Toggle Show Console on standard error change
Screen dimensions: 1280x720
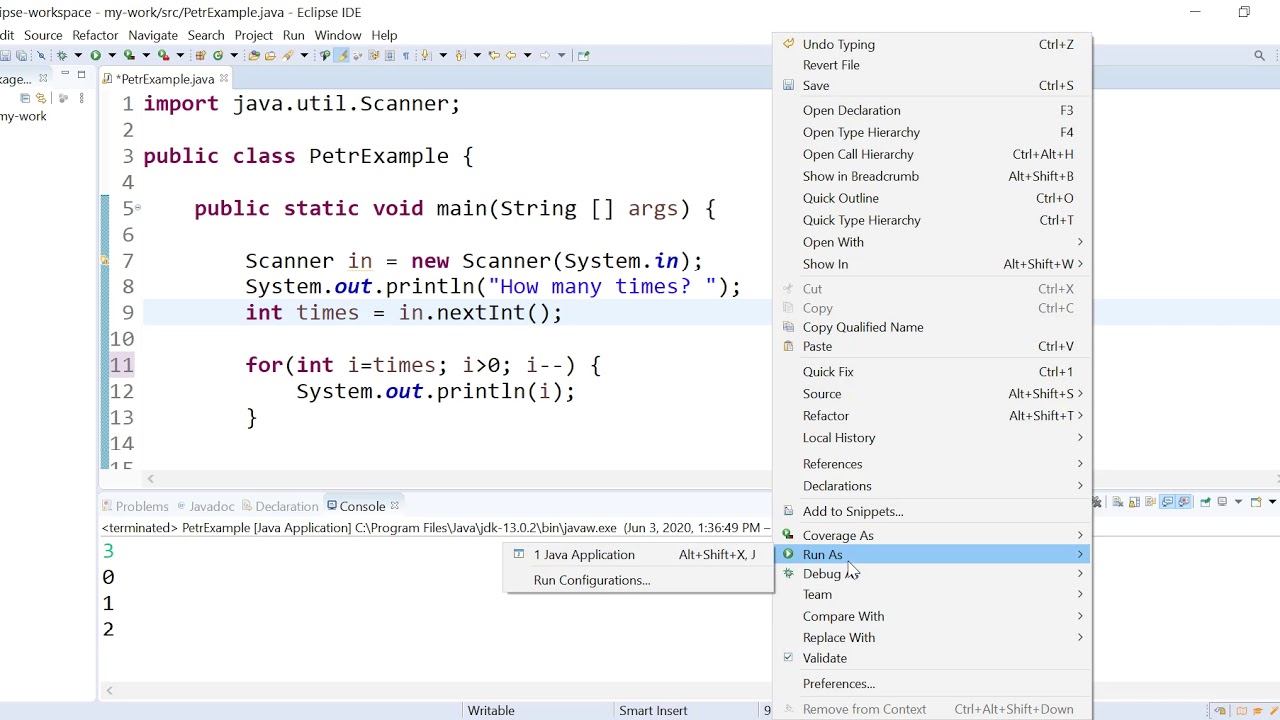pos(1183,502)
